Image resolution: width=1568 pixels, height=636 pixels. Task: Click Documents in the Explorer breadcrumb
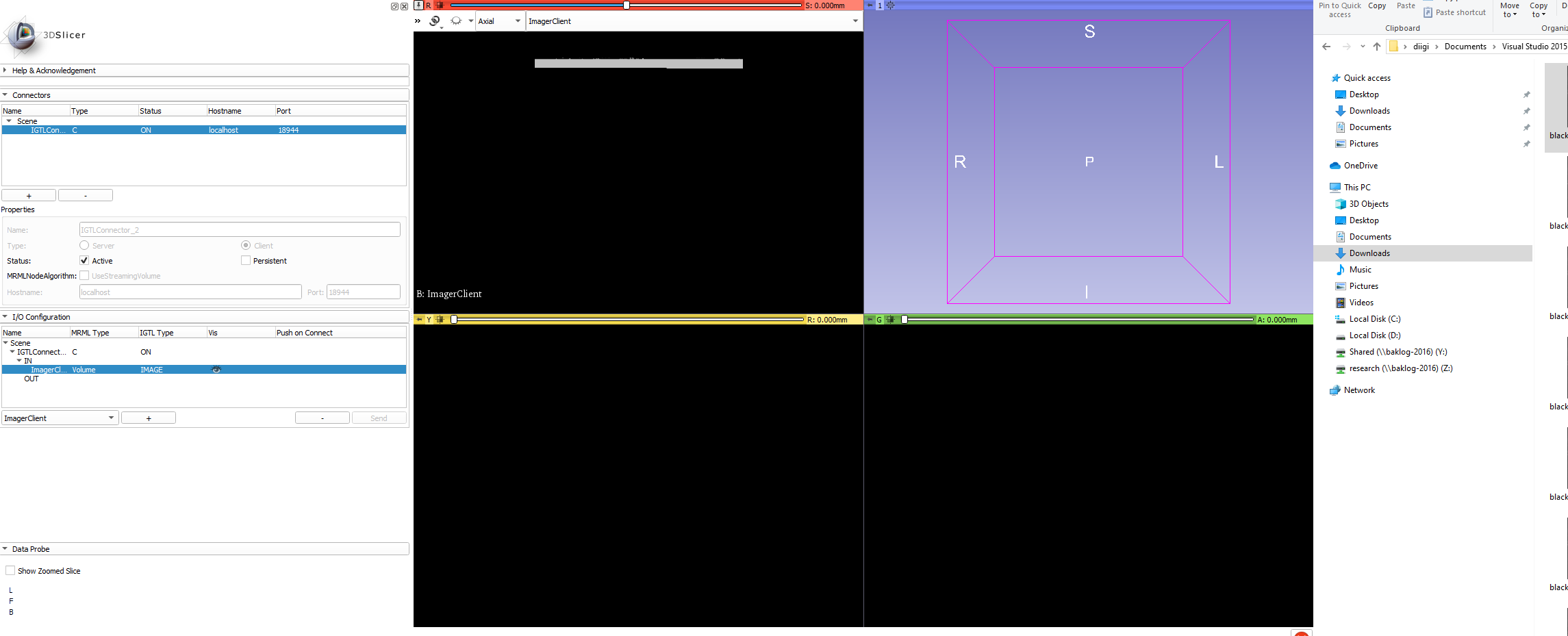1465,46
